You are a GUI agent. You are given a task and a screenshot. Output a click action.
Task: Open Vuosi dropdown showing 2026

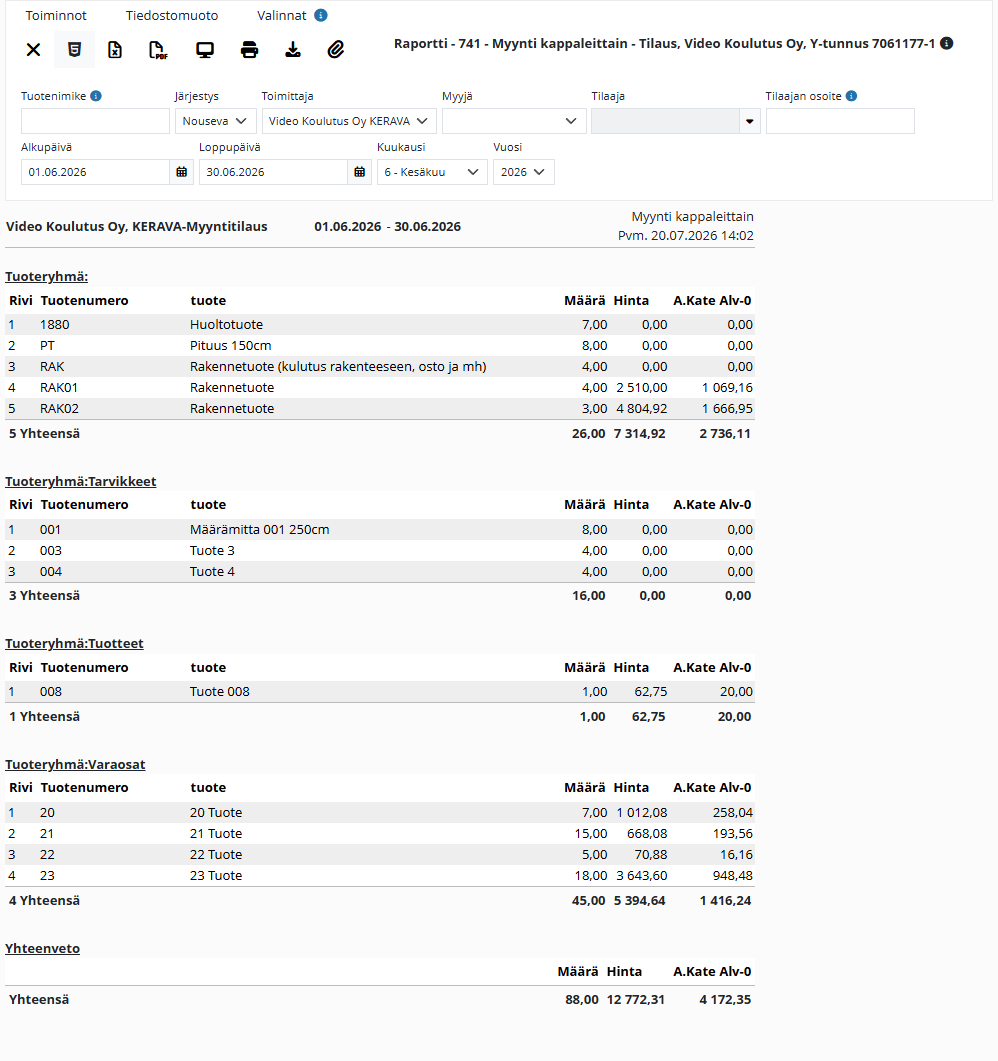[x=524, y=172]
